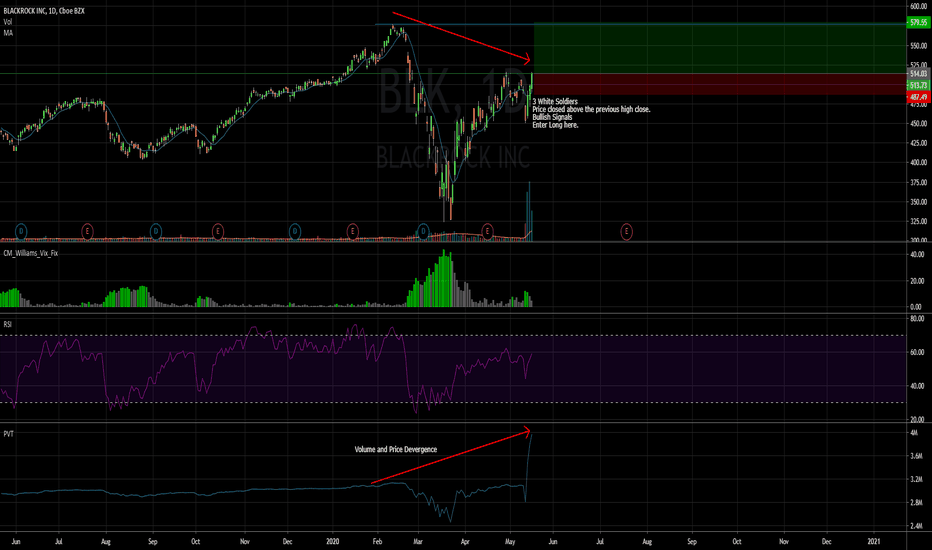
Task: Open the earnings marker in mid-July 2019
Action: 87,231
